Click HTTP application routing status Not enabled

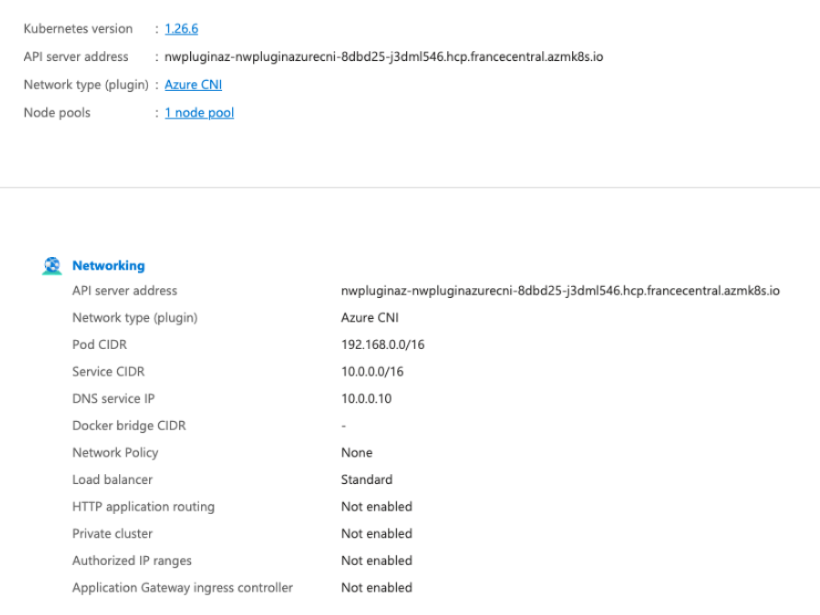pyautogui.click(x=376, y=506)
